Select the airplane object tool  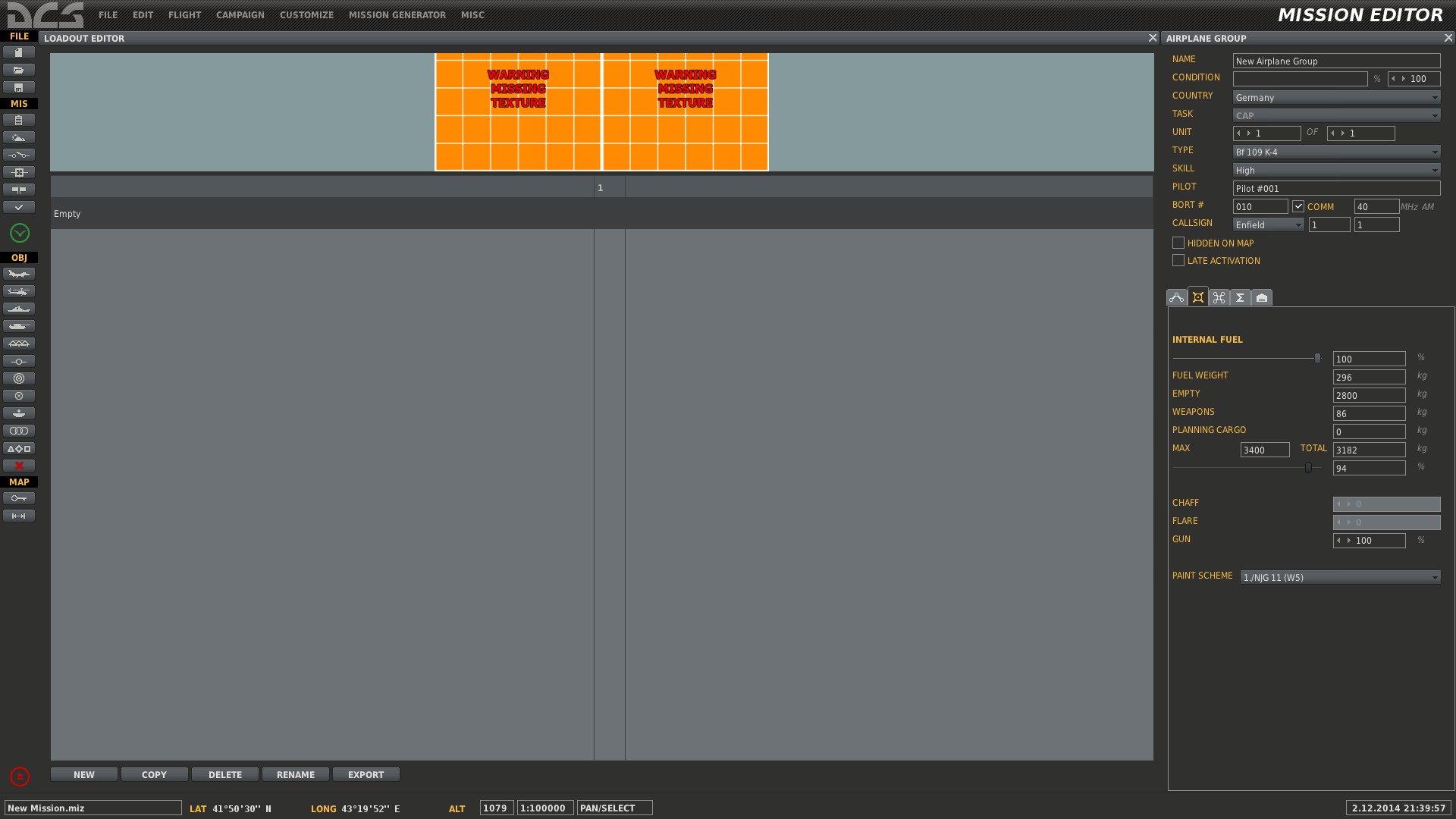[19, 274]
